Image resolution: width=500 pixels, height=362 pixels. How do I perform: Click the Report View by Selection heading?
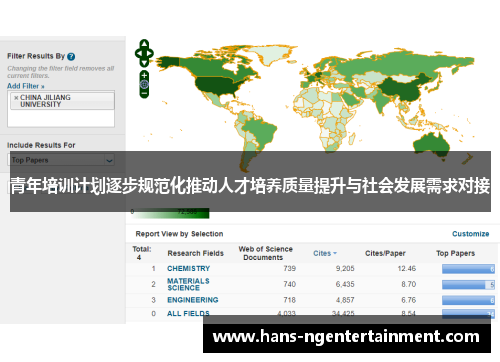click(x=179, y=234)
